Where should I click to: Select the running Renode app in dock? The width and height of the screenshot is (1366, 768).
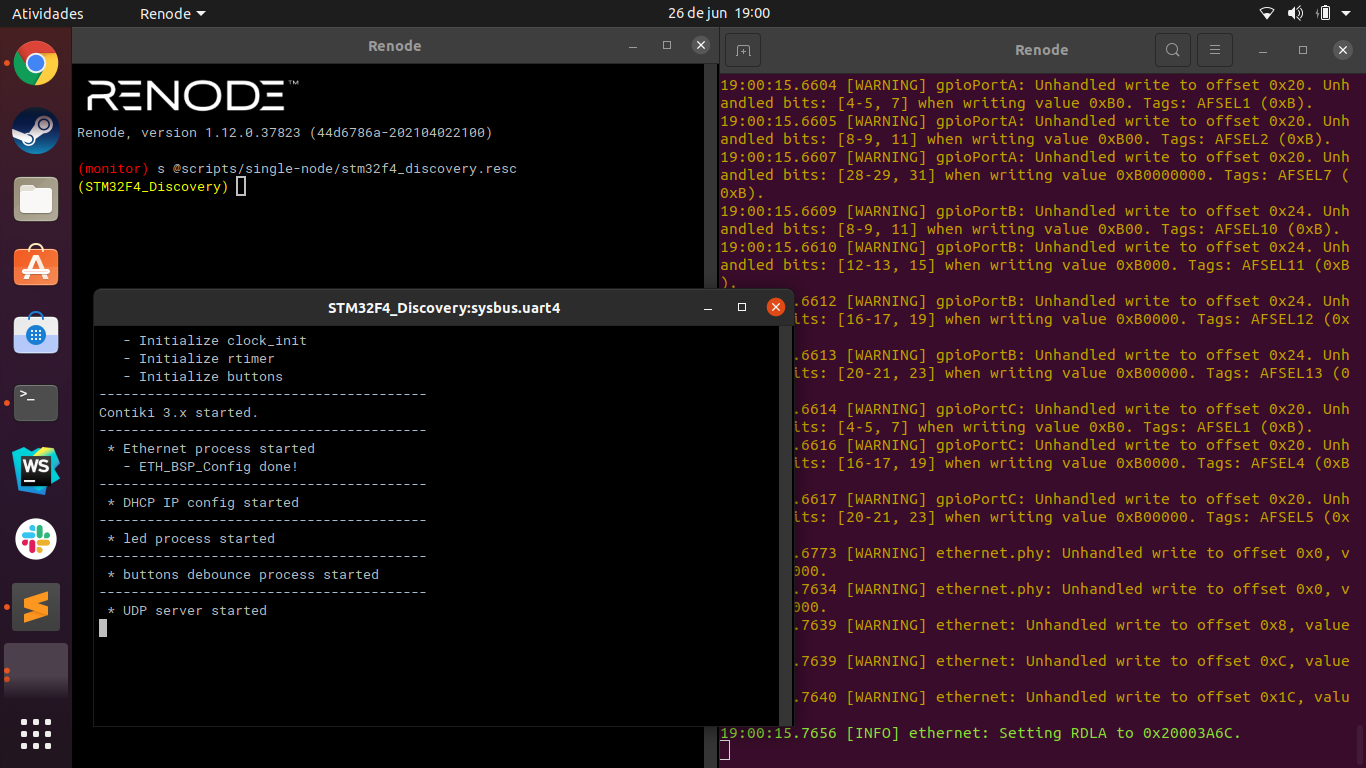pyautogui.click(x=36, y=672)
